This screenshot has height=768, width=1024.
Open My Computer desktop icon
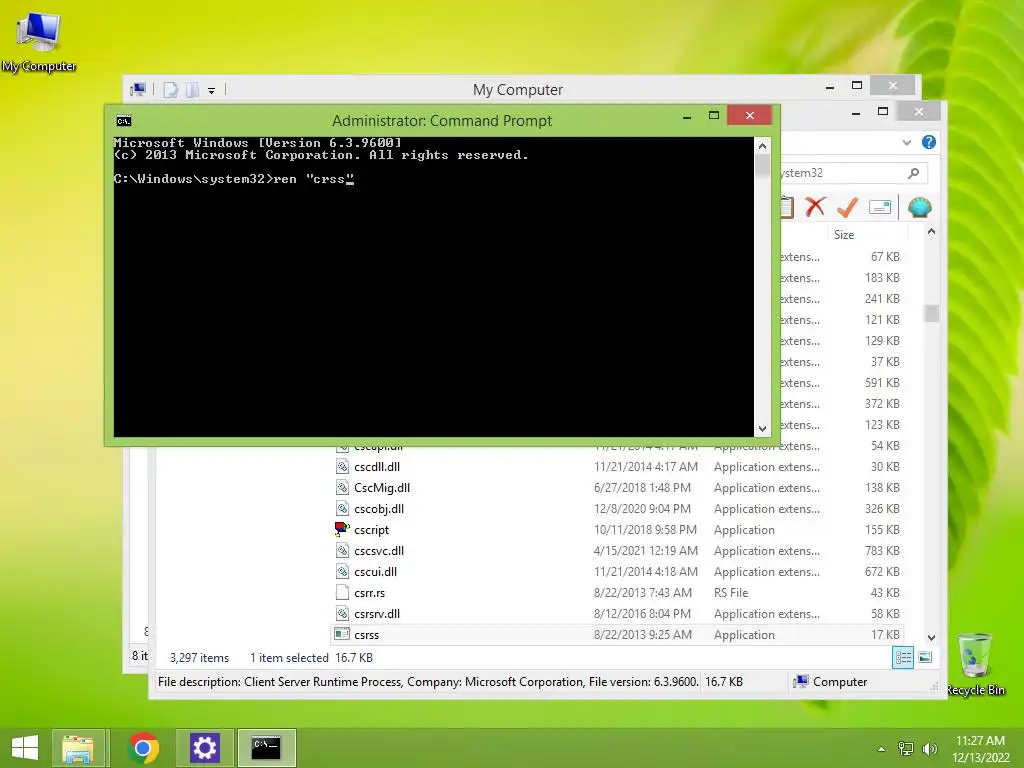(x=39, y=40)
